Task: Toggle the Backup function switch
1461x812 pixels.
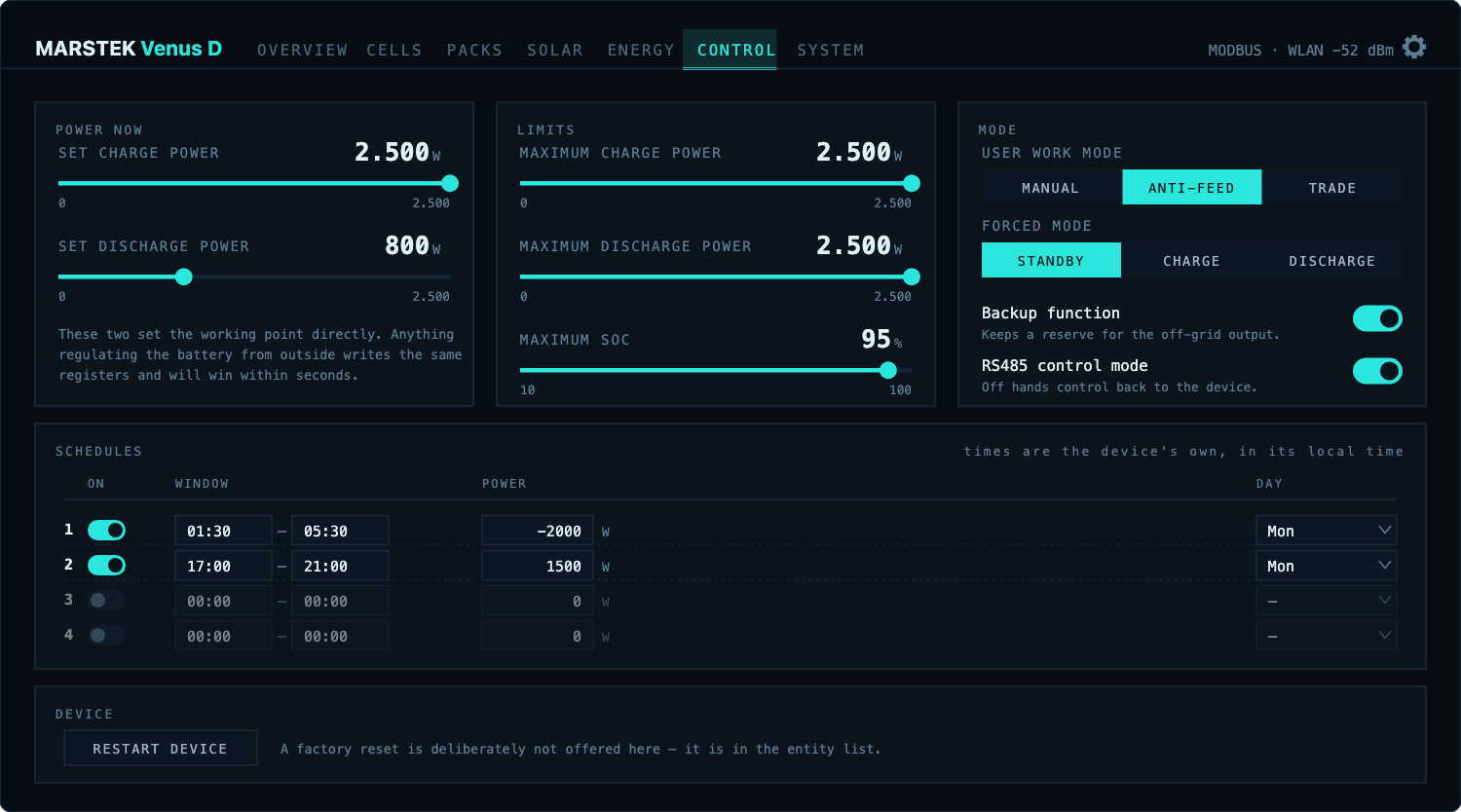Action: (x=1377, y=318)
